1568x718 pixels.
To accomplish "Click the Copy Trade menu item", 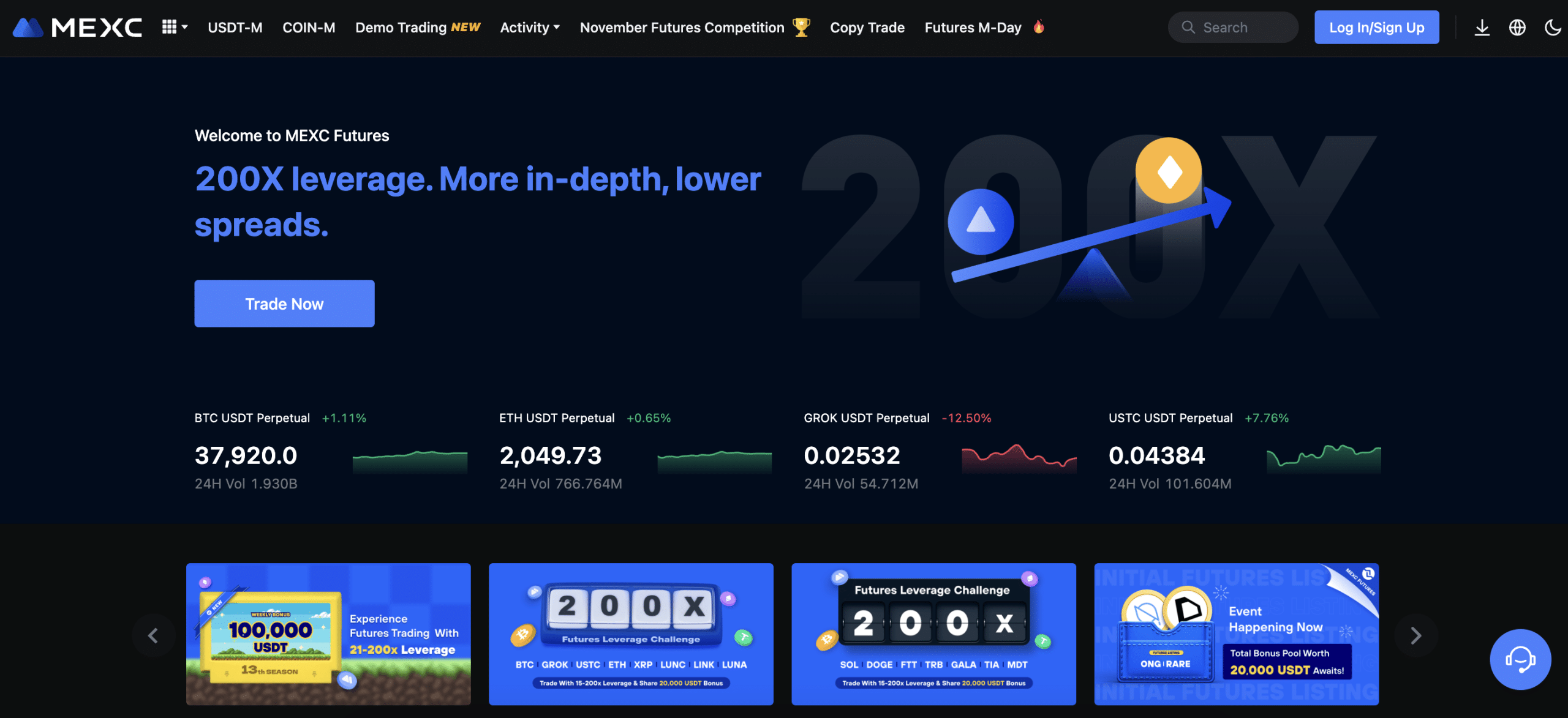I will (867, 27).
